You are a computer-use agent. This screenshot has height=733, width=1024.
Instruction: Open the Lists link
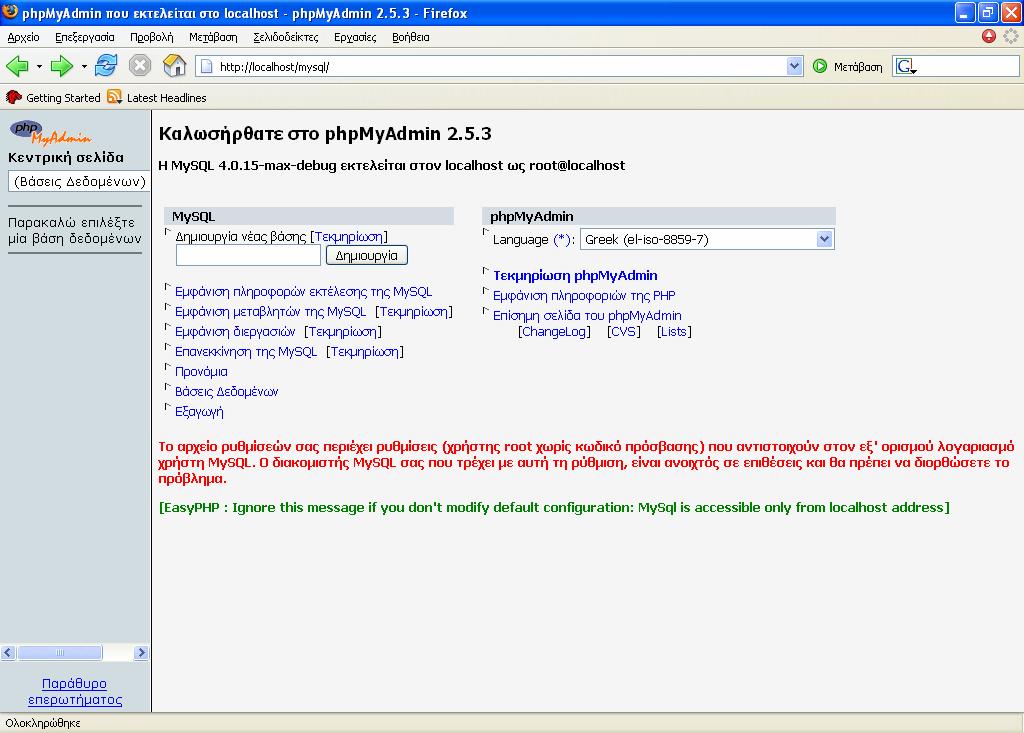point(674,332)
